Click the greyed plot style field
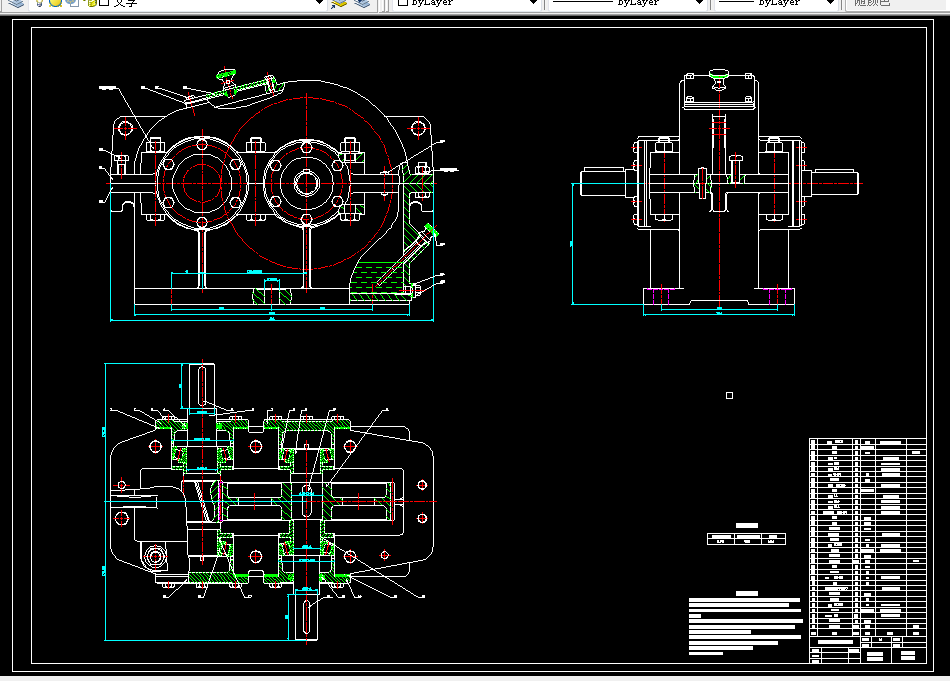Image resolution: width=950 pixels, height=681 pixels. (x=897, y=3)
